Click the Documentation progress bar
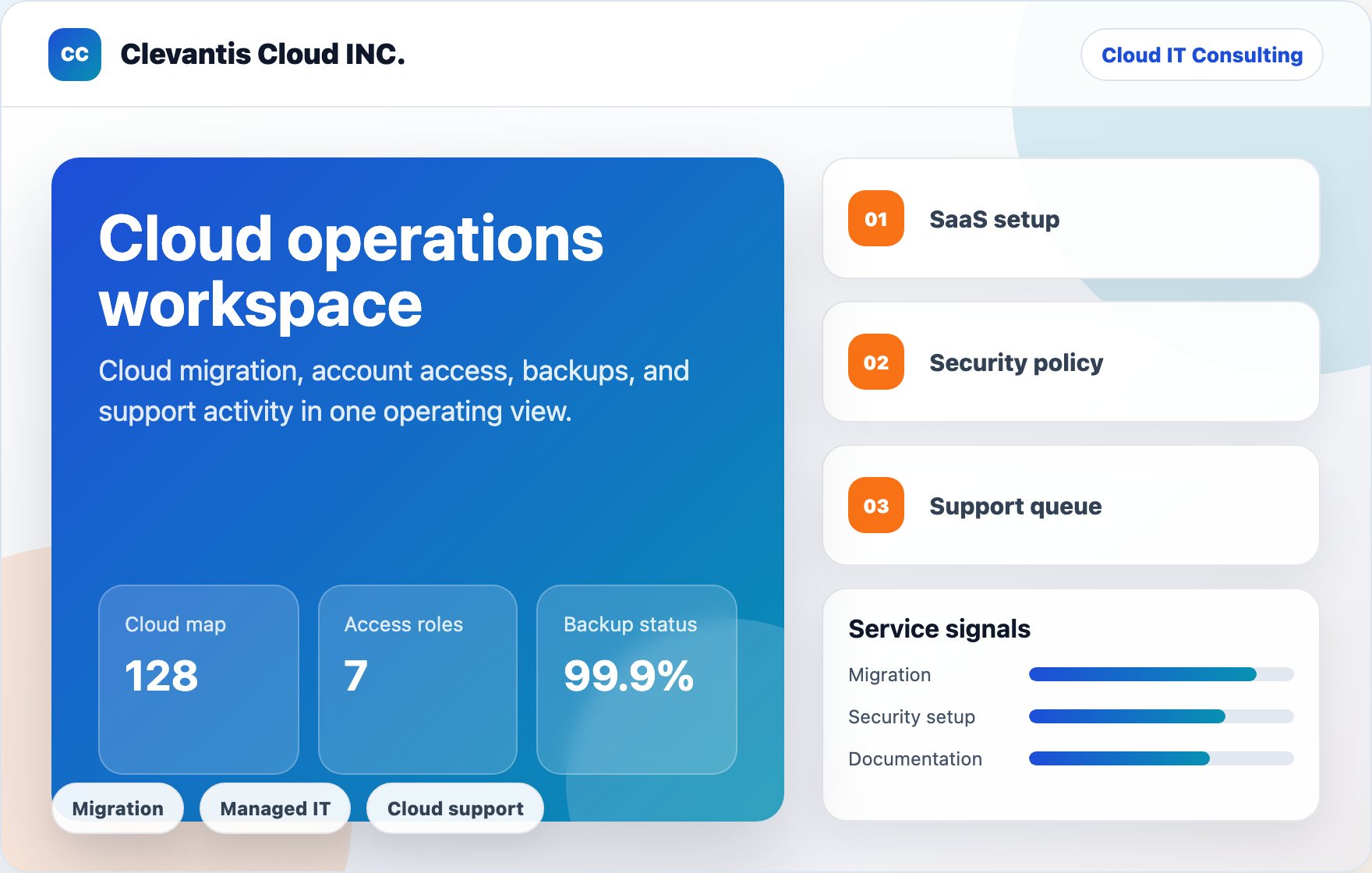This screenshot has width=1372, height=873. (x=1162, y=758)
